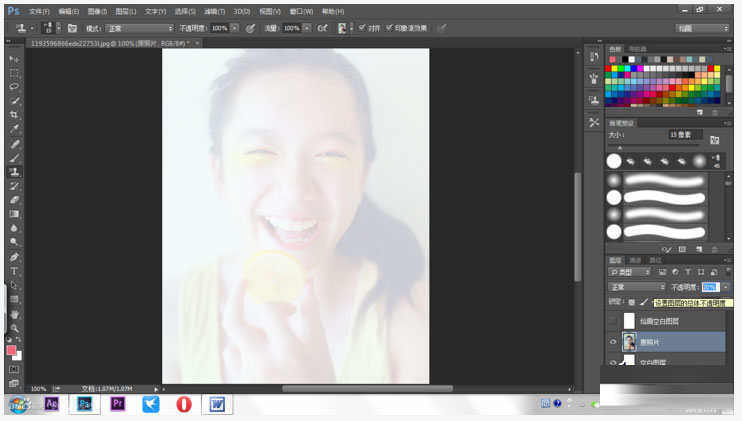Open the layer filter 类型 dropdown
Screen dimensions: 742x421
click(629, 272)
